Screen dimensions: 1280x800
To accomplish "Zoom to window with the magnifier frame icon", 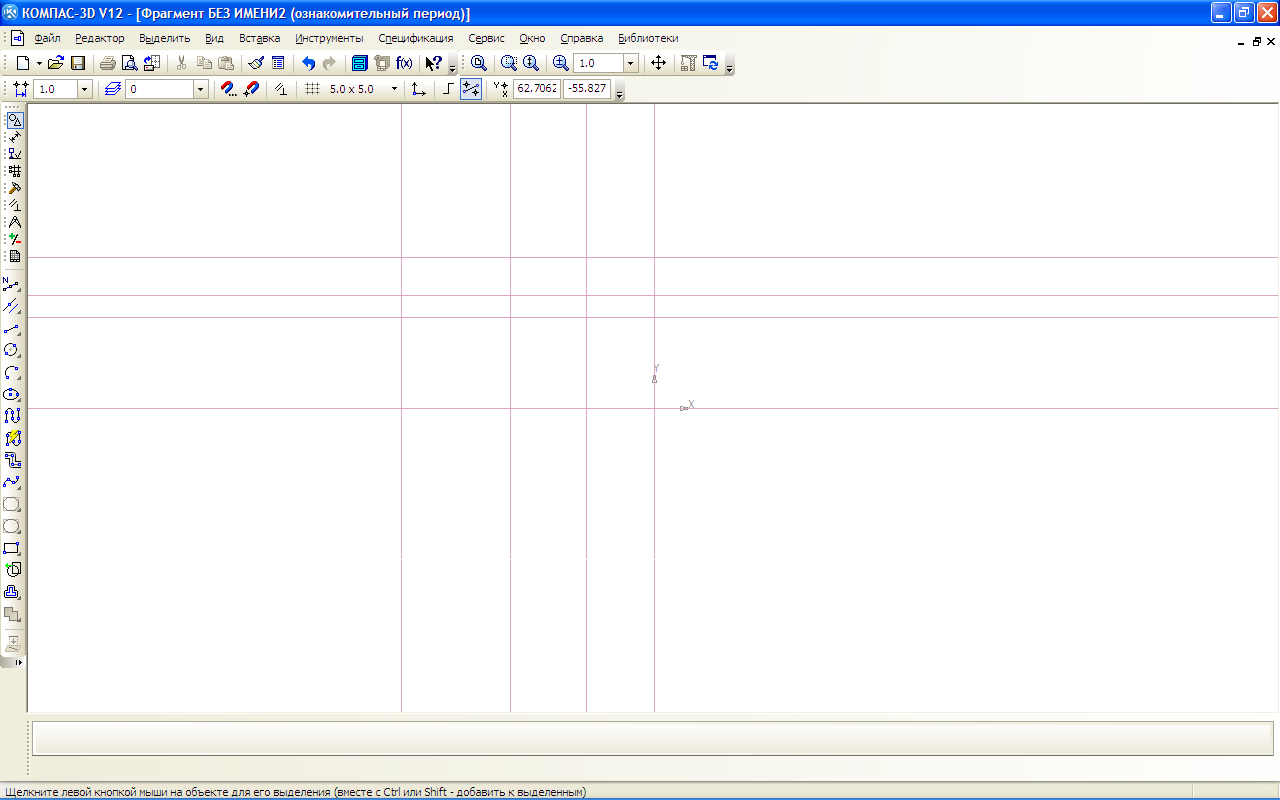I will tap(509, 63).
